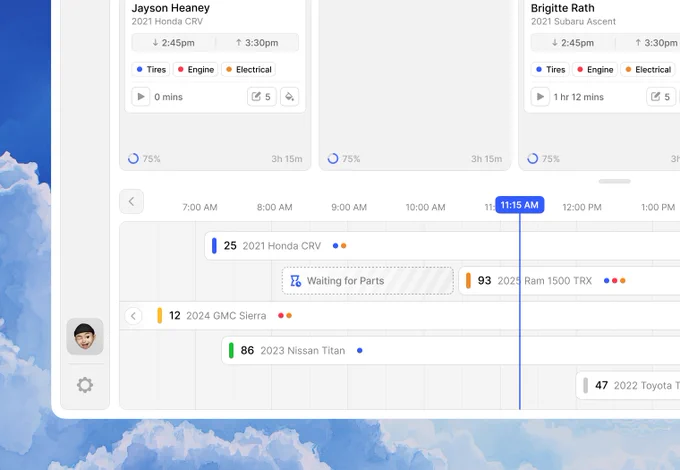Image resolution: width=680 pixels, height=470 pixels.
Task: Click 75% progress ring in third column
Action: 533,159
